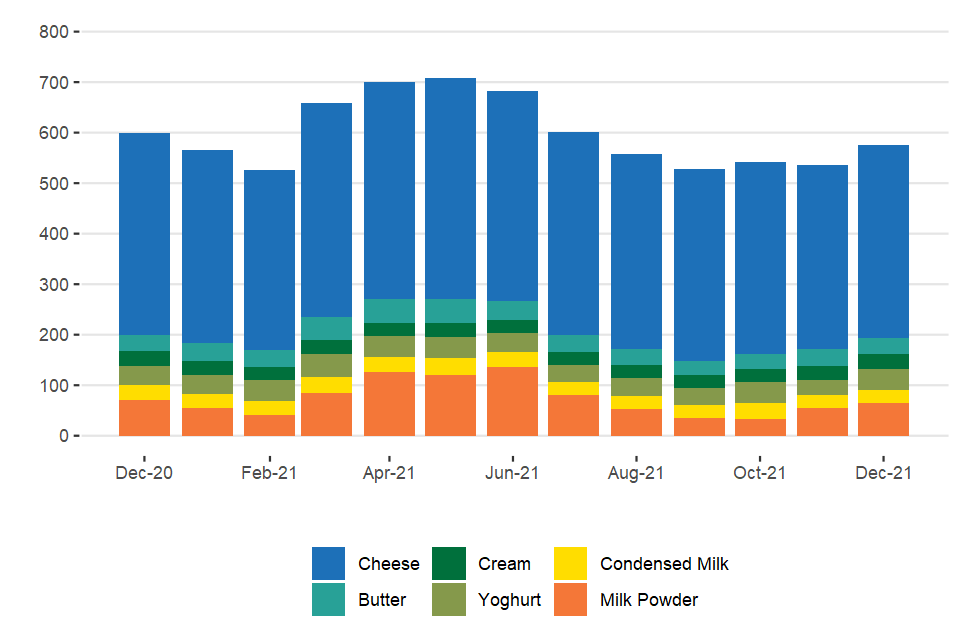Click the Oct-21 x-axis label
The height and width of the screenshot is (640, 960).
(x=759, y=473)
